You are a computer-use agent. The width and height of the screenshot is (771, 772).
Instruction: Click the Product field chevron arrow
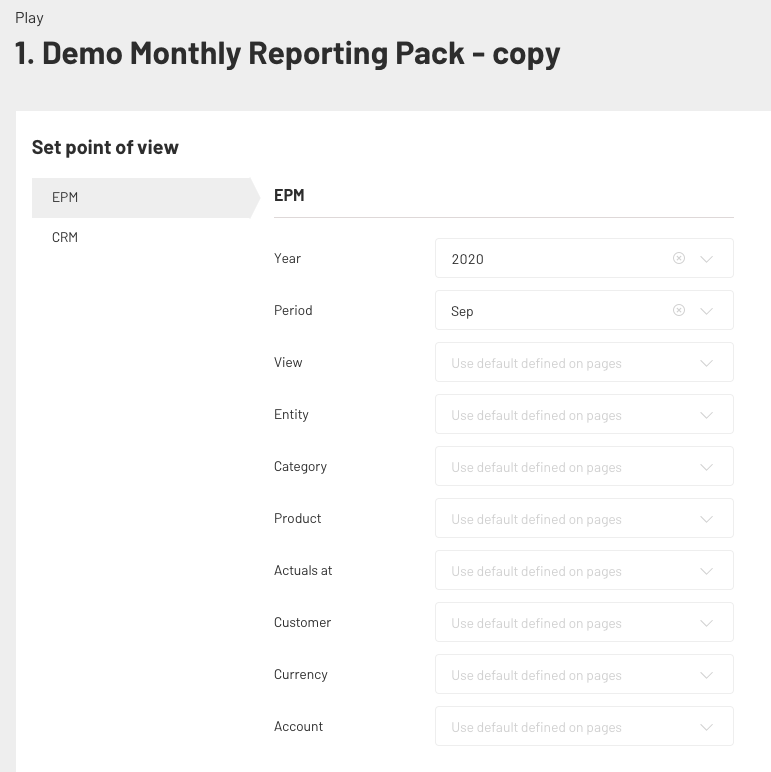point(707,519)
